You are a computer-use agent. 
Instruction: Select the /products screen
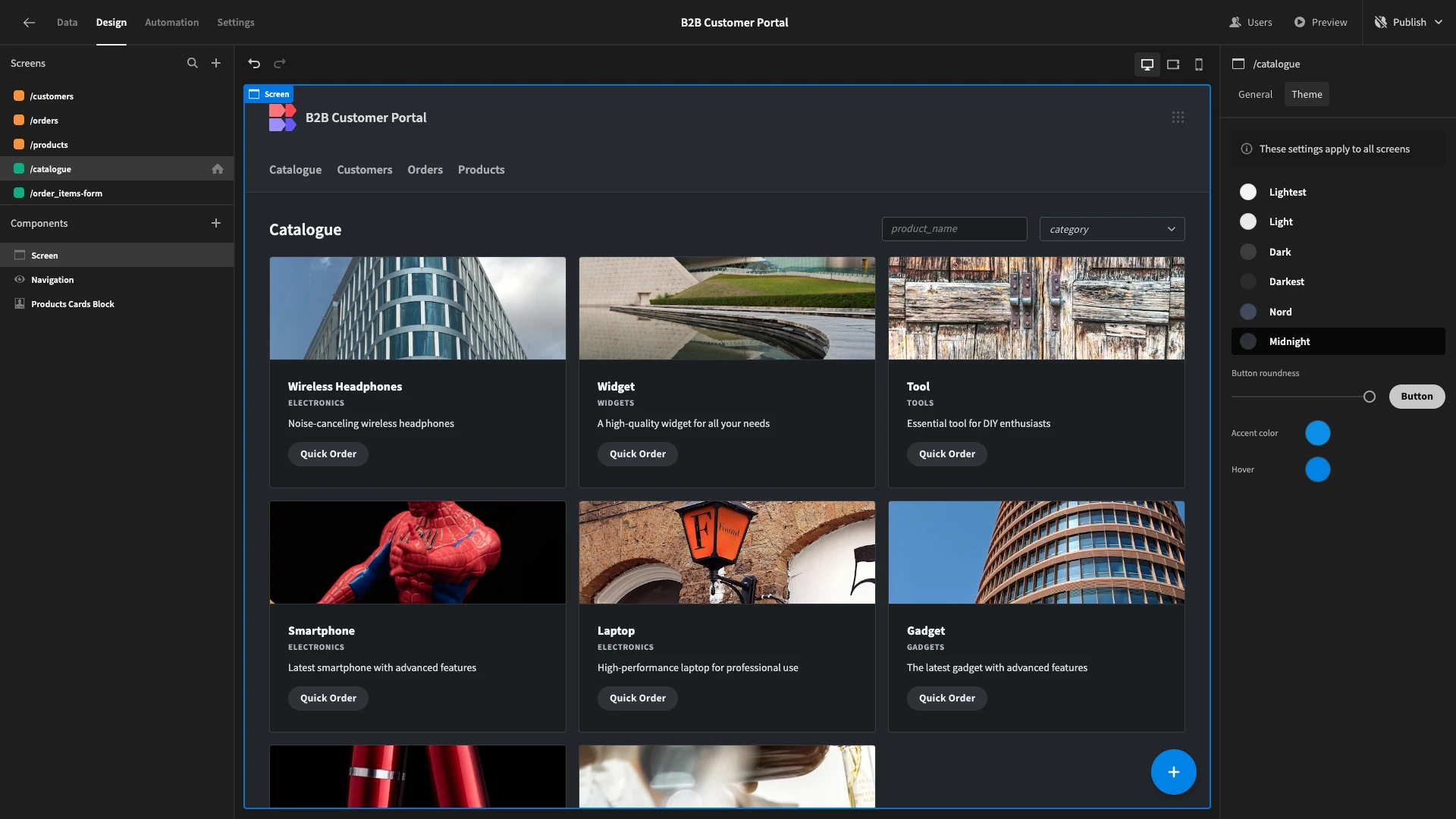tap(117, 145)
